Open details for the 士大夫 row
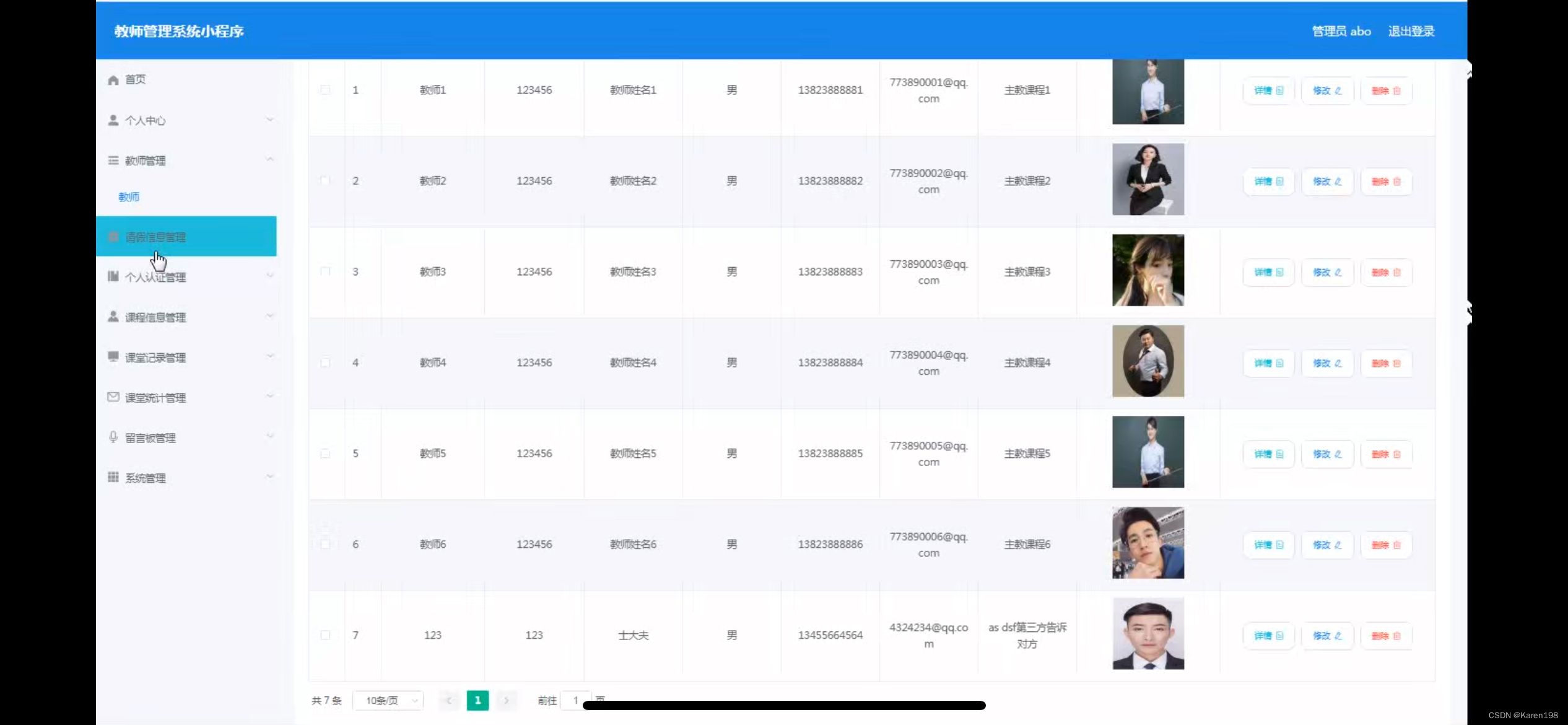The image size is (1568, 725). (1268, 636)
